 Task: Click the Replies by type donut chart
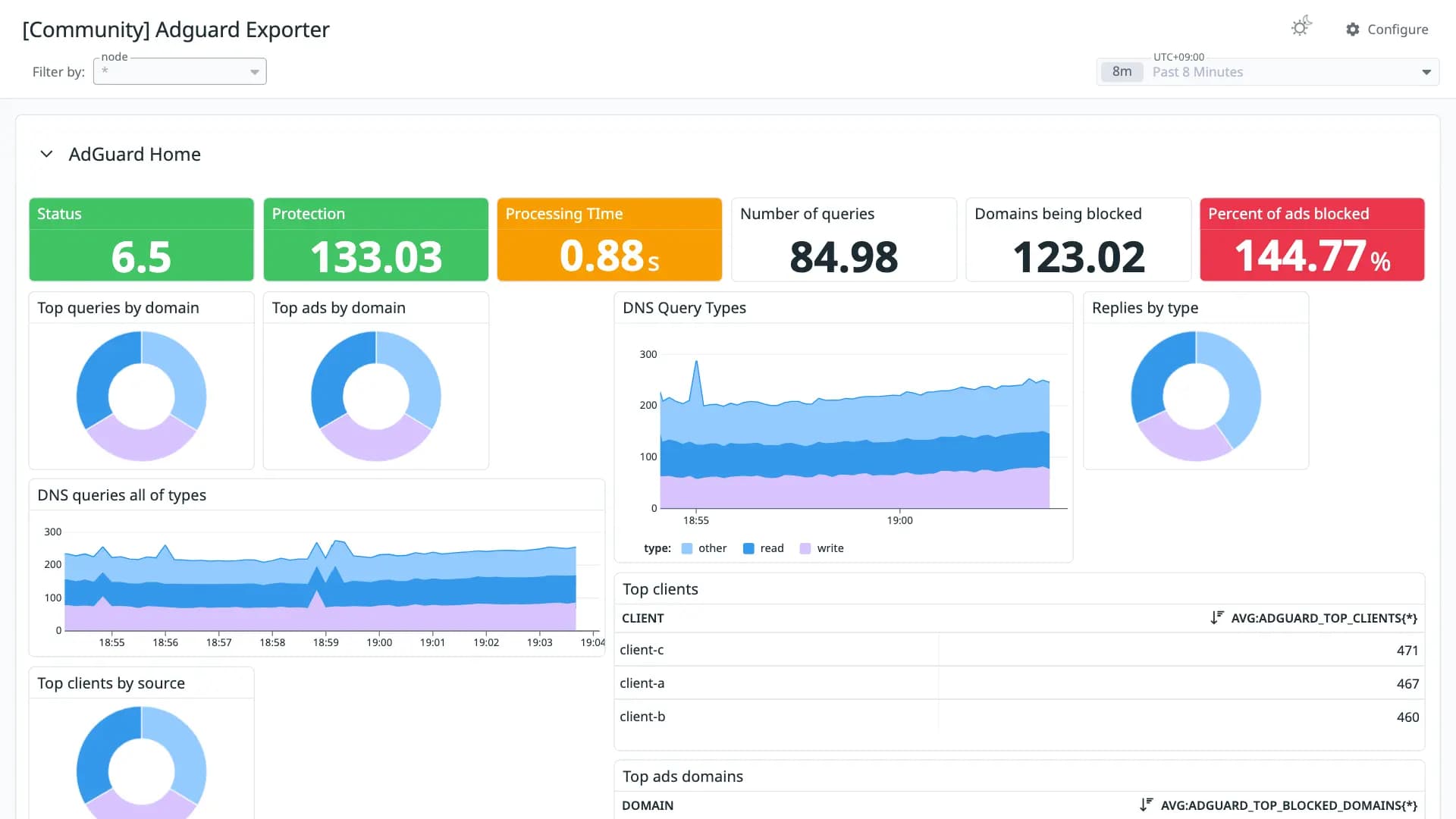[x=1196, y=396]
